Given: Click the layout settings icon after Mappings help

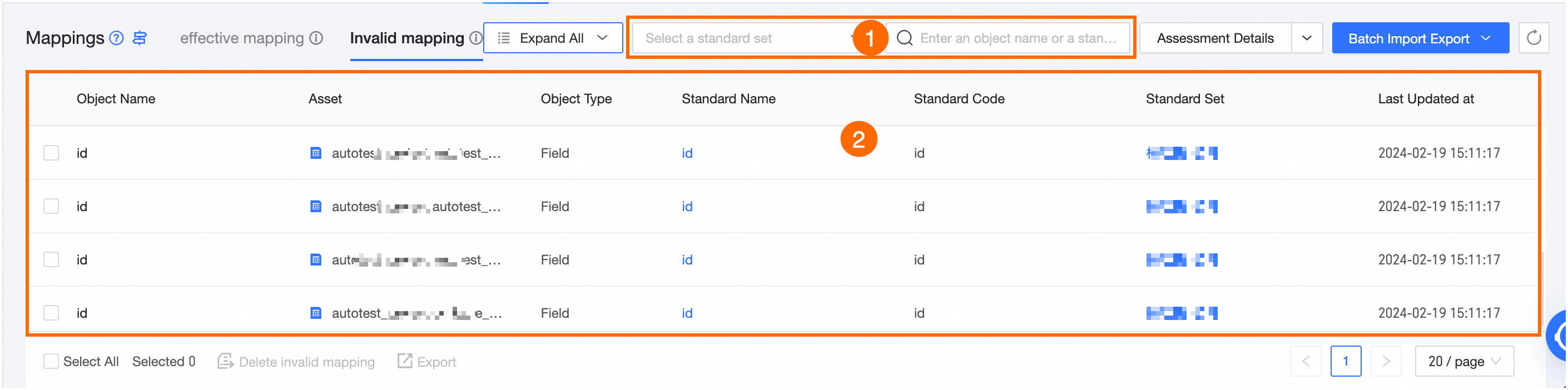Looking at the screenshot, I should [140, 38].
